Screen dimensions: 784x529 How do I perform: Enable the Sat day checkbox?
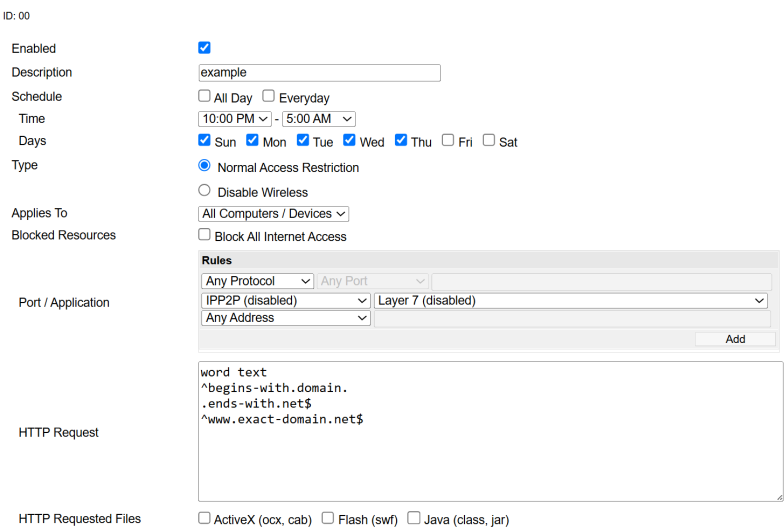point(489,141)
